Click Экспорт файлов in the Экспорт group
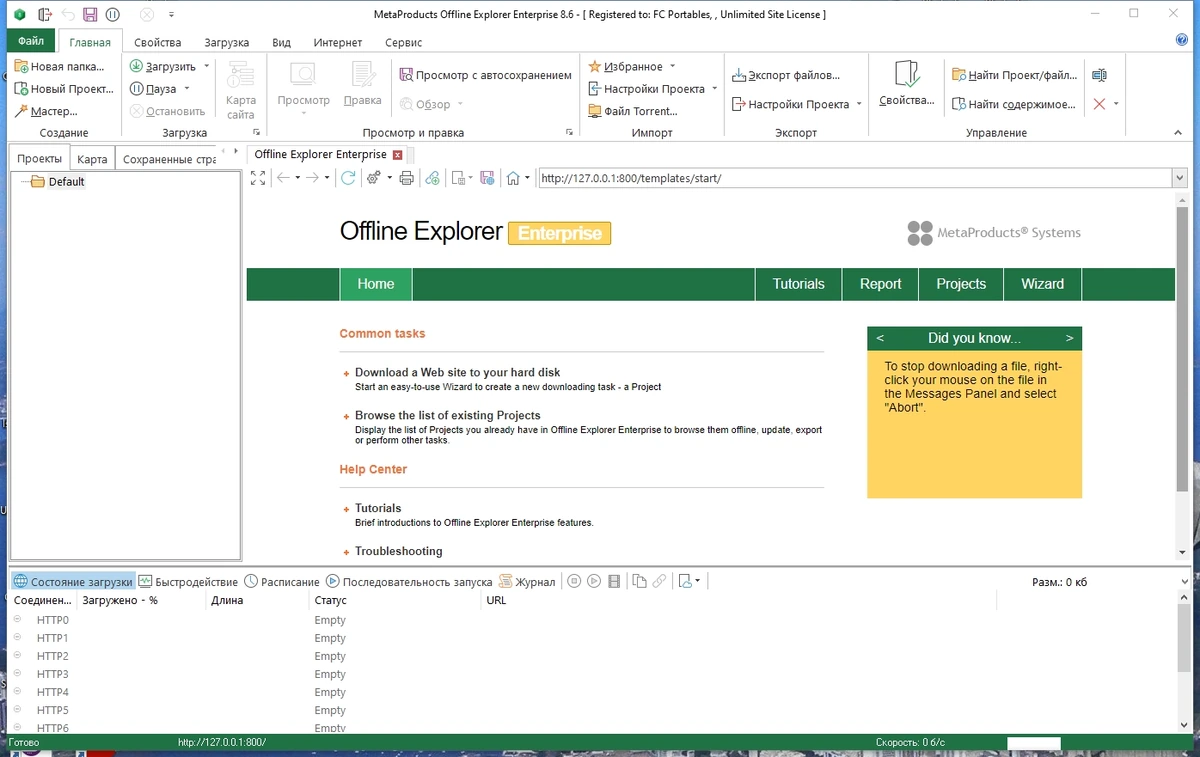Viewport: 1200px width, 757px height. 786,75
